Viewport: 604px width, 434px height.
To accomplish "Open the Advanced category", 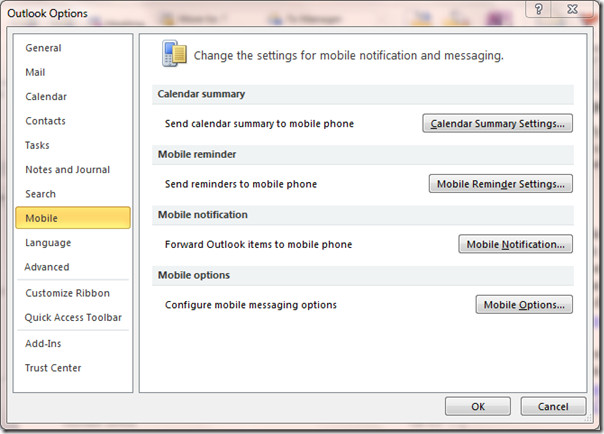I will tap(73, 267).
